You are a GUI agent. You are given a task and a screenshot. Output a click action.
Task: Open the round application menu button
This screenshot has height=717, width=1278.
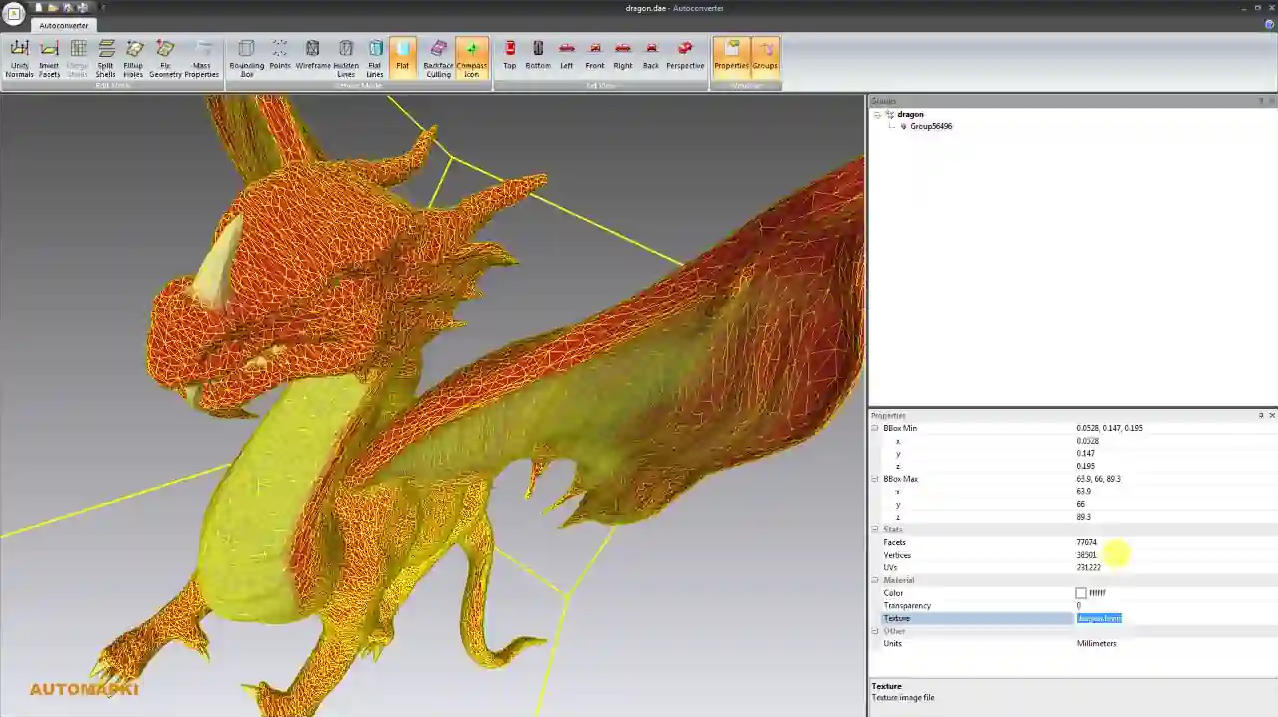coord(14,13)
